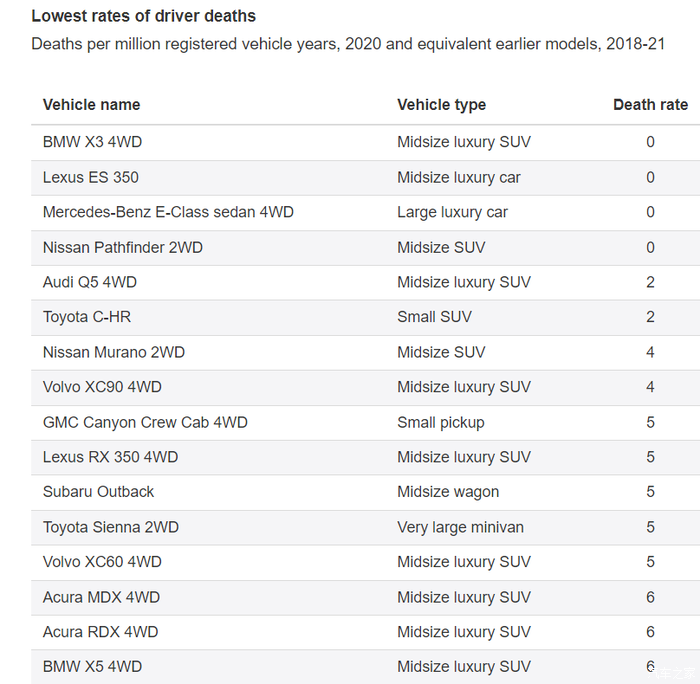700x684 pixels.
Task: Click the "Large luxury car" type cell
Action: 452,212
